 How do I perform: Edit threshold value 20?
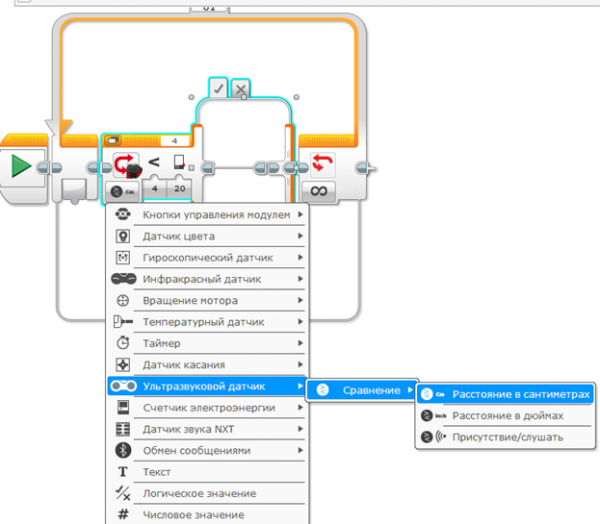tap(179, 188)
